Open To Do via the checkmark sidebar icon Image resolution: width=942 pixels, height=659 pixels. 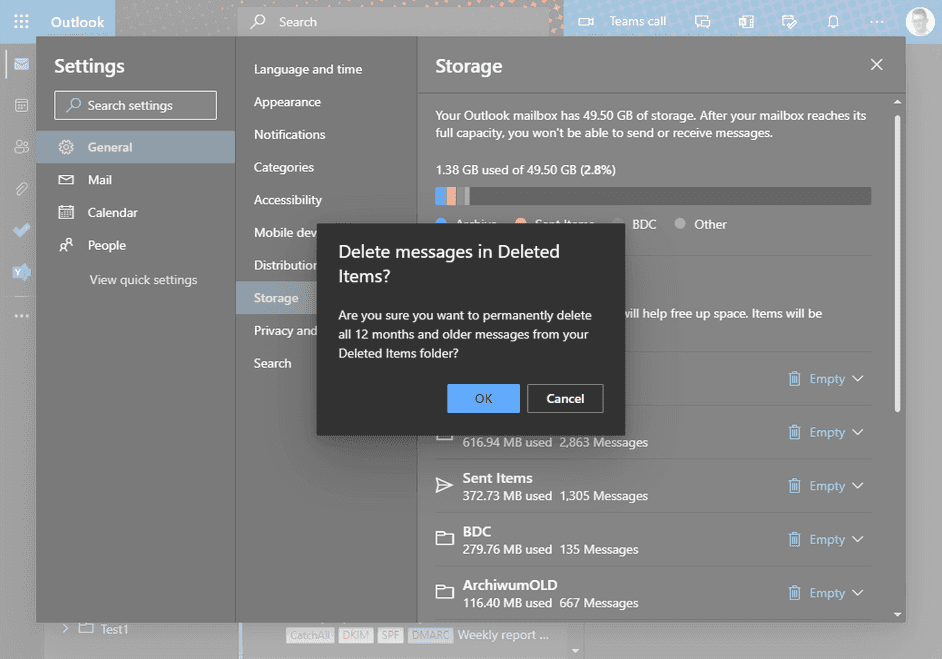(21, 231)
